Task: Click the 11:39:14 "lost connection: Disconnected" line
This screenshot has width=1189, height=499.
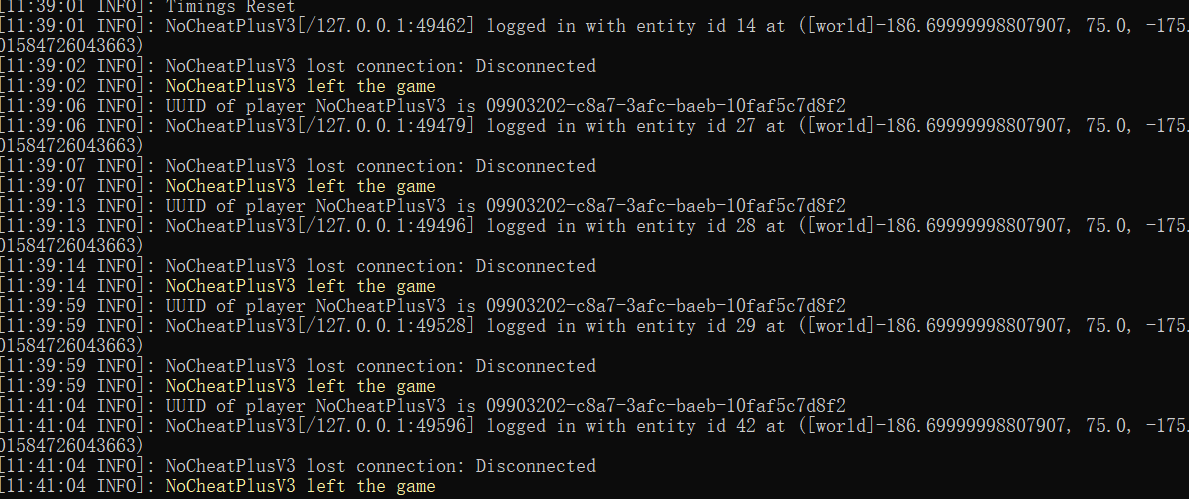Action: coord(380,266)
